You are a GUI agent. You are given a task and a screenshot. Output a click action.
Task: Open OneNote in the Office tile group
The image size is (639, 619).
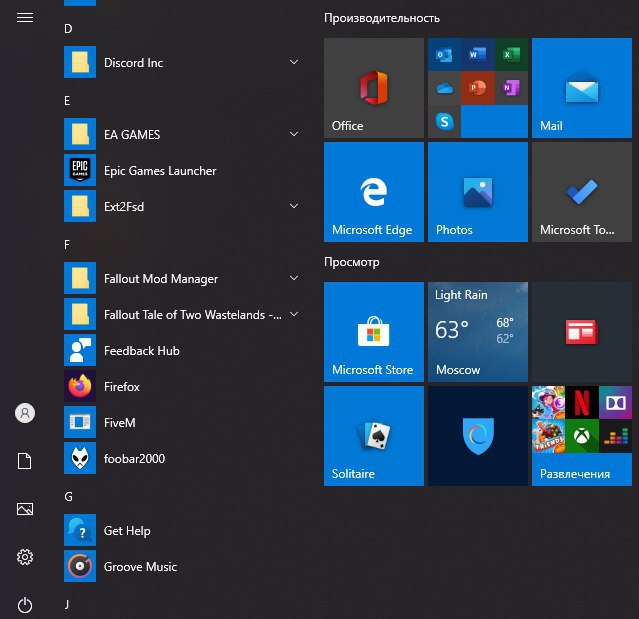click(x=511, y=88)
